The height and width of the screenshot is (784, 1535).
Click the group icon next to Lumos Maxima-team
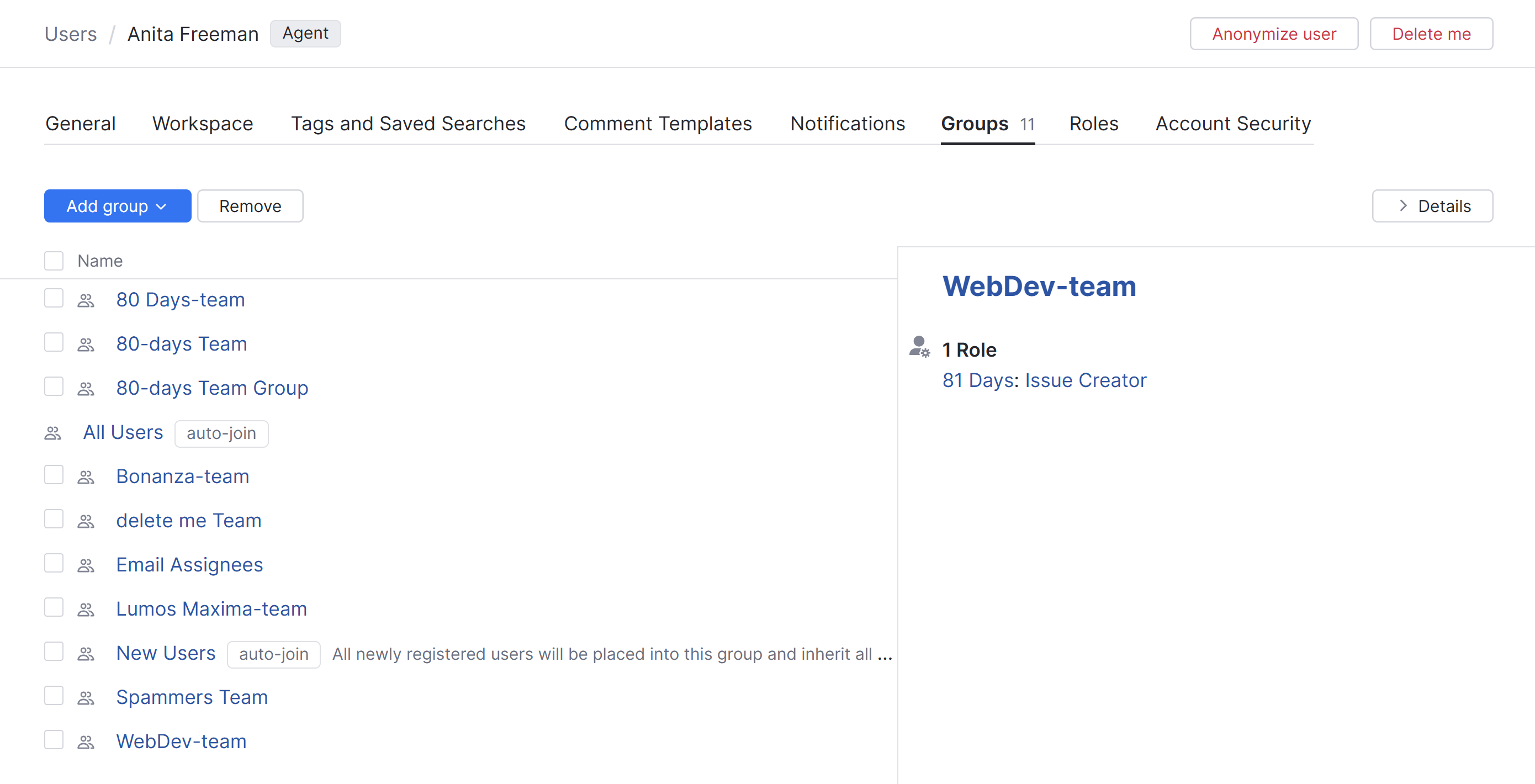(x=85, y=609)
